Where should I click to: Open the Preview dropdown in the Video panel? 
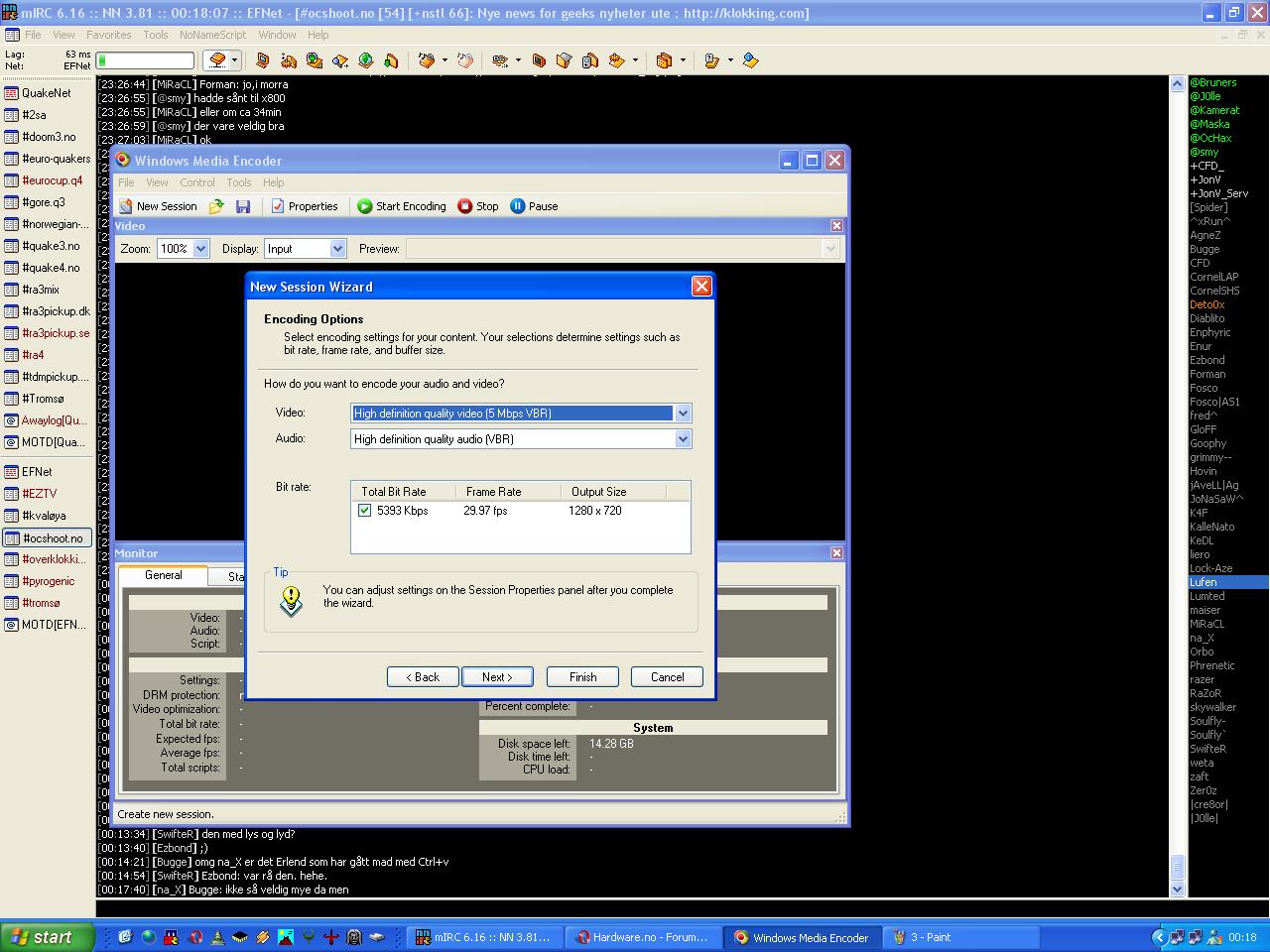point(830,249)
